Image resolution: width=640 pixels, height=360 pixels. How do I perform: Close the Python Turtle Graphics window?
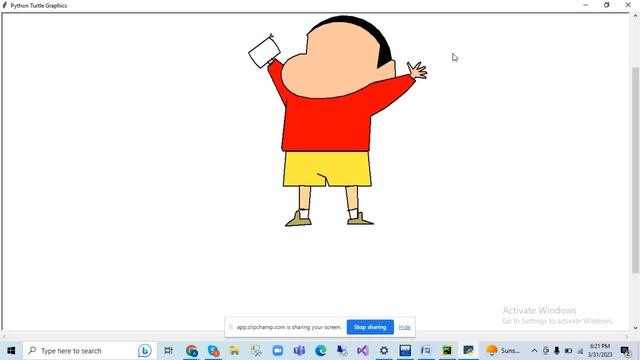pos(628,5)
